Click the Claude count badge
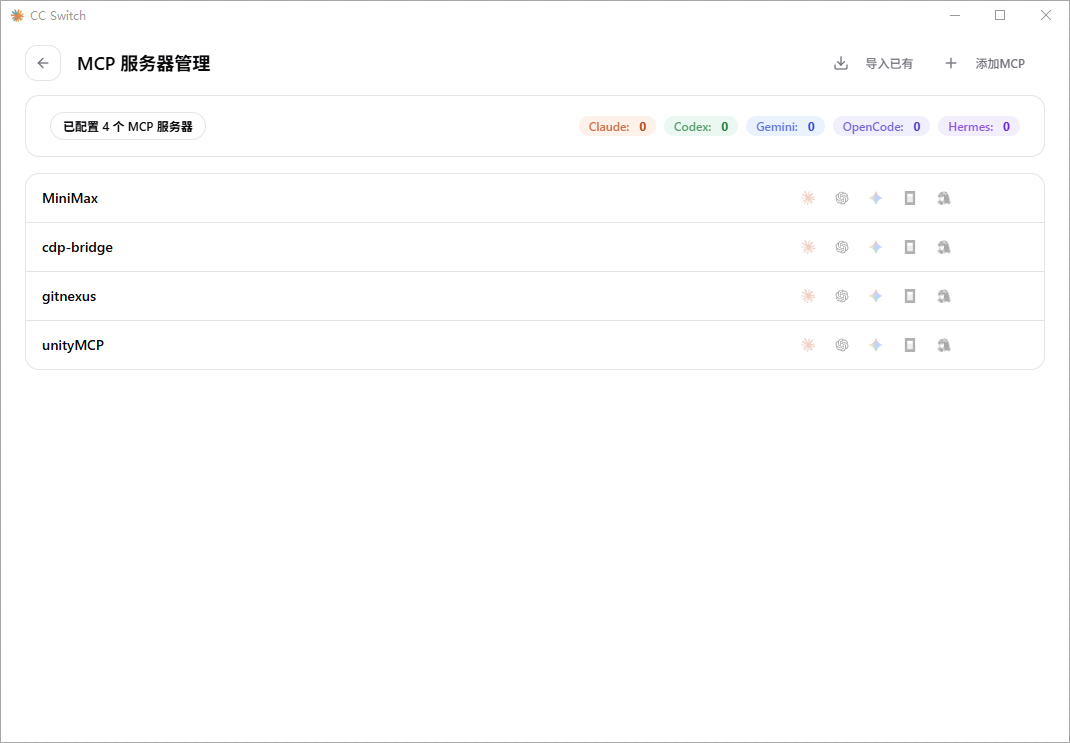1070x743 pixels. click(617, 126)
